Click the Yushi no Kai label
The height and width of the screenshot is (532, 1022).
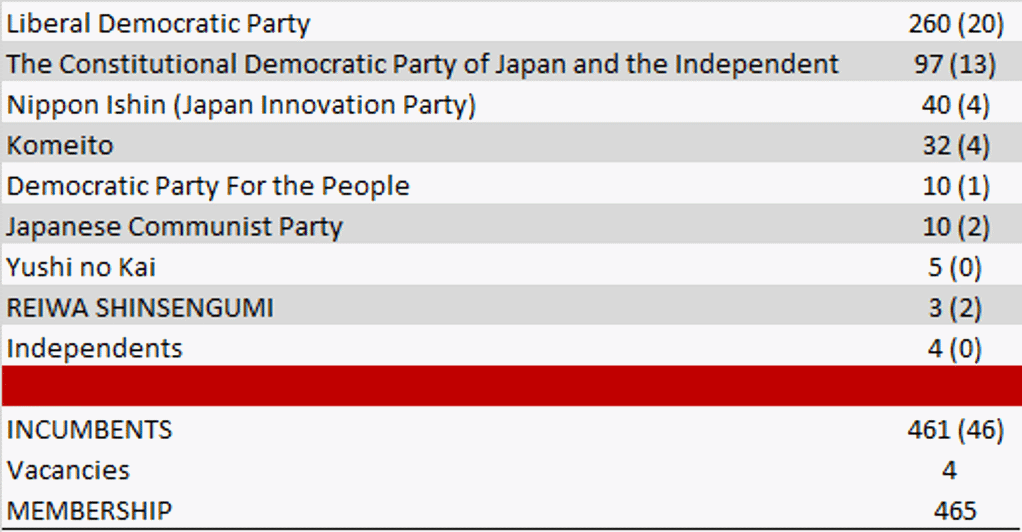(x=81, y=268)
